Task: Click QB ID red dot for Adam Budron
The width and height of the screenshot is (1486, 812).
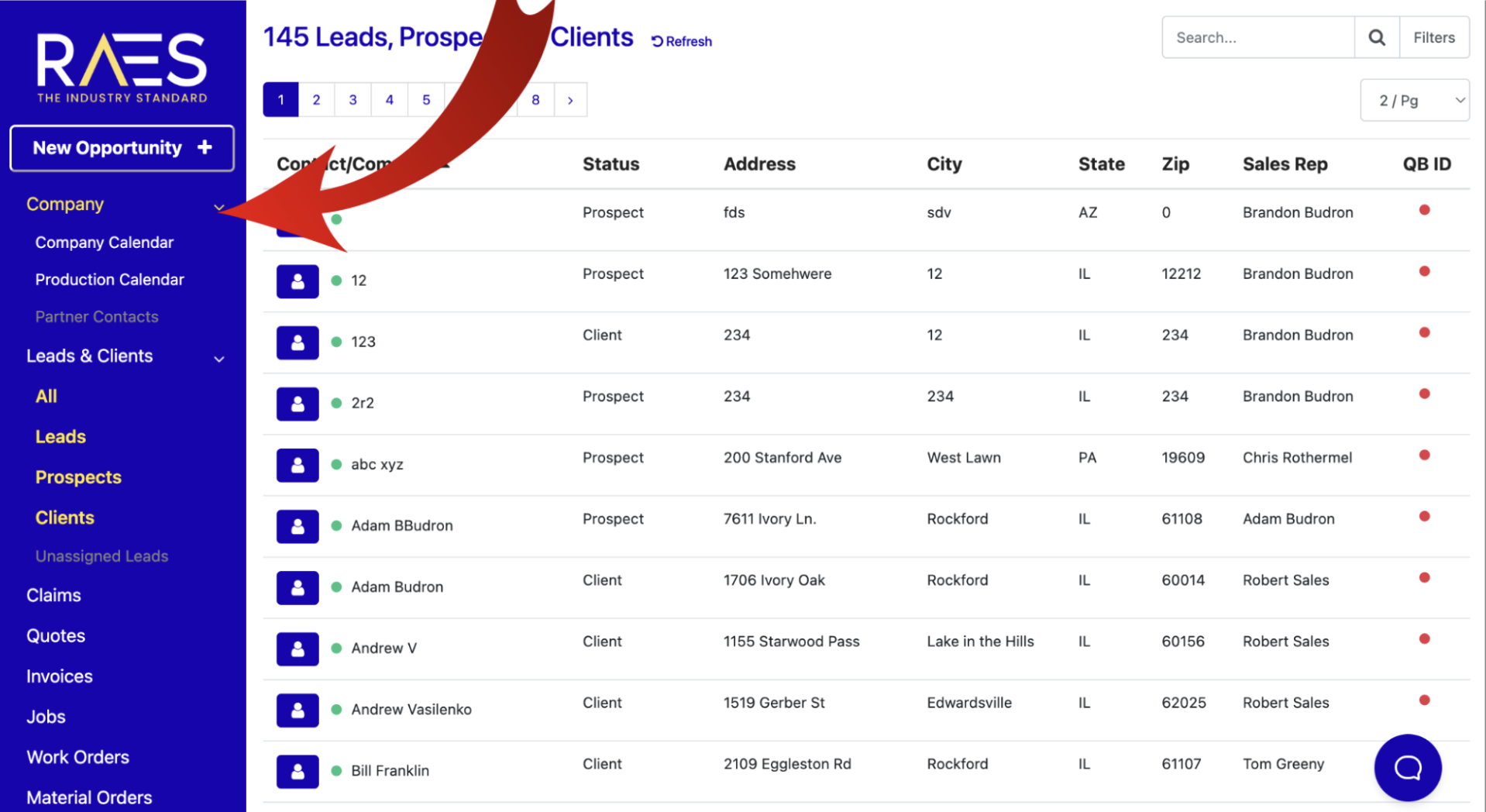Action: 1424,577
